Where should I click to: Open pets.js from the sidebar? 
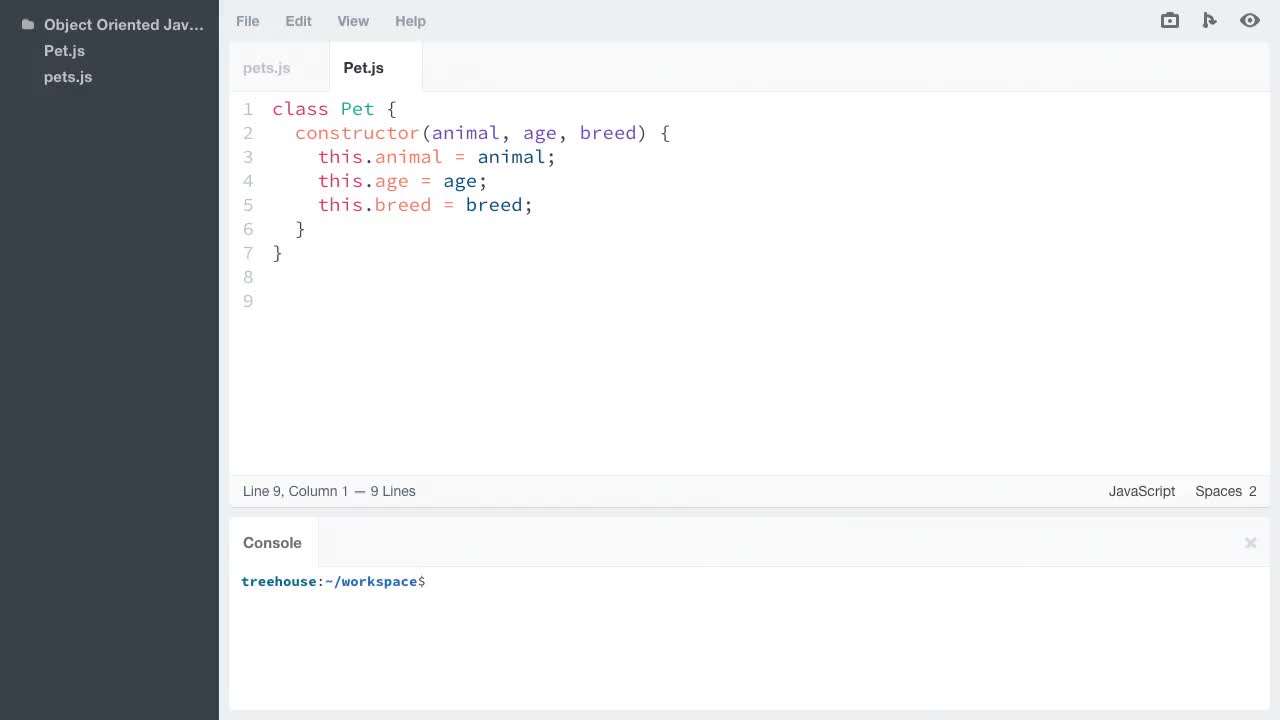(67, 77)
